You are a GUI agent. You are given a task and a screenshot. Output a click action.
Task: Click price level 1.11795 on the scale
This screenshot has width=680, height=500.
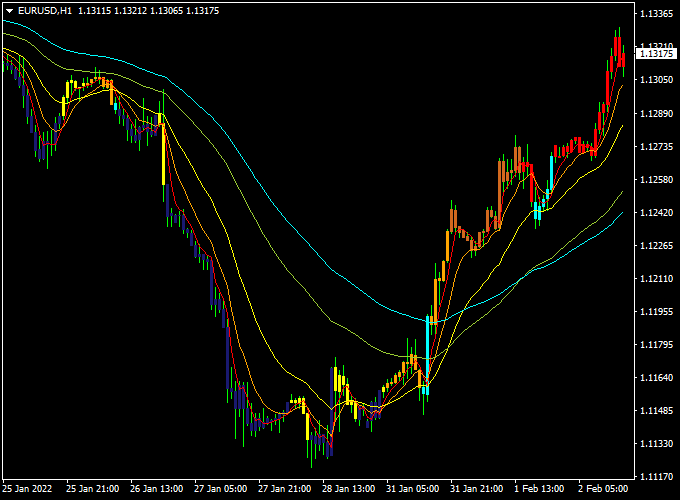point(657,344)
